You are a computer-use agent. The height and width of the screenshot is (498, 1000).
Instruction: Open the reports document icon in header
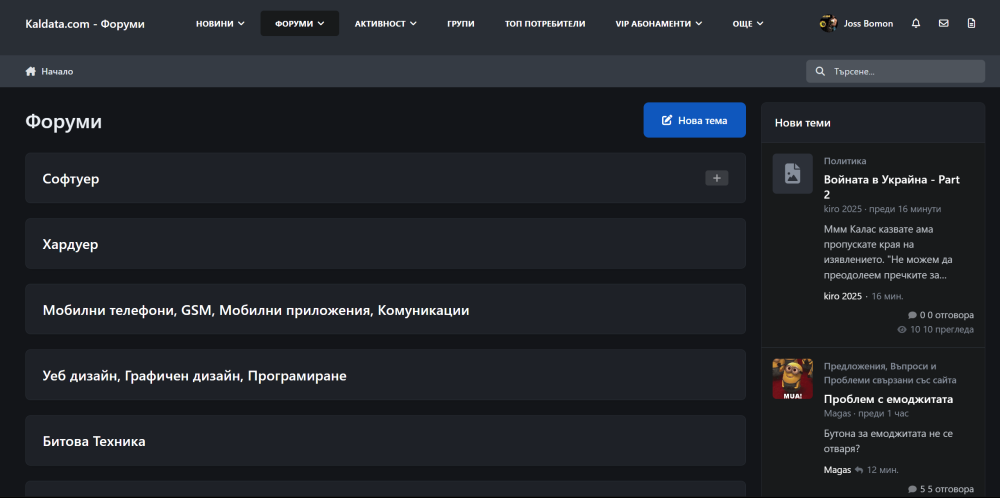(x=971, y=24)
